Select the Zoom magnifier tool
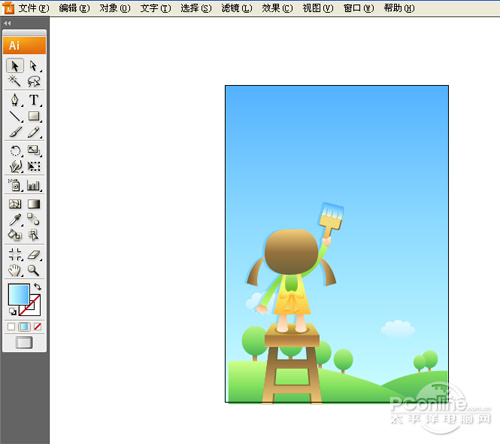 34,270
